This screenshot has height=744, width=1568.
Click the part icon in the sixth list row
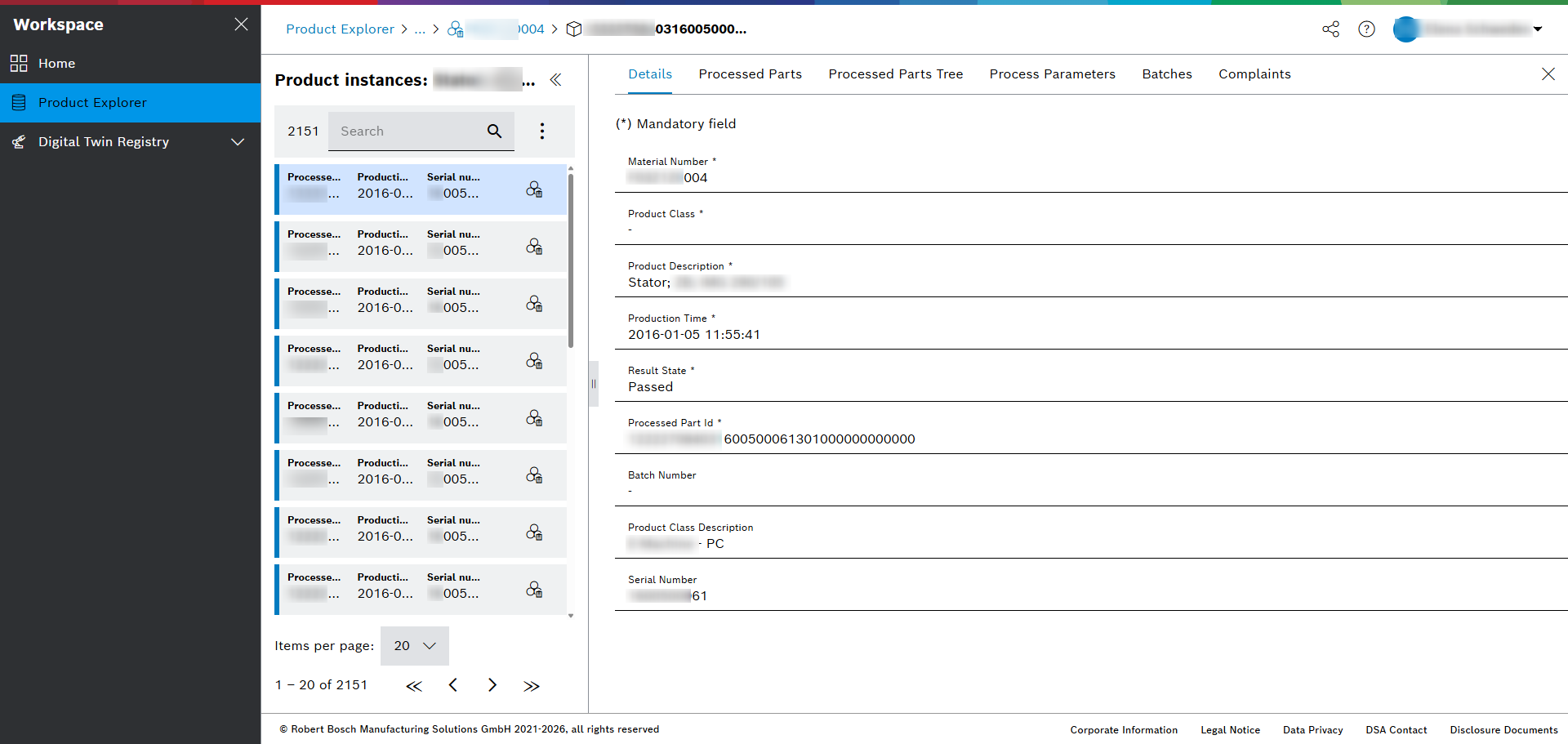(x=534, y=475)
